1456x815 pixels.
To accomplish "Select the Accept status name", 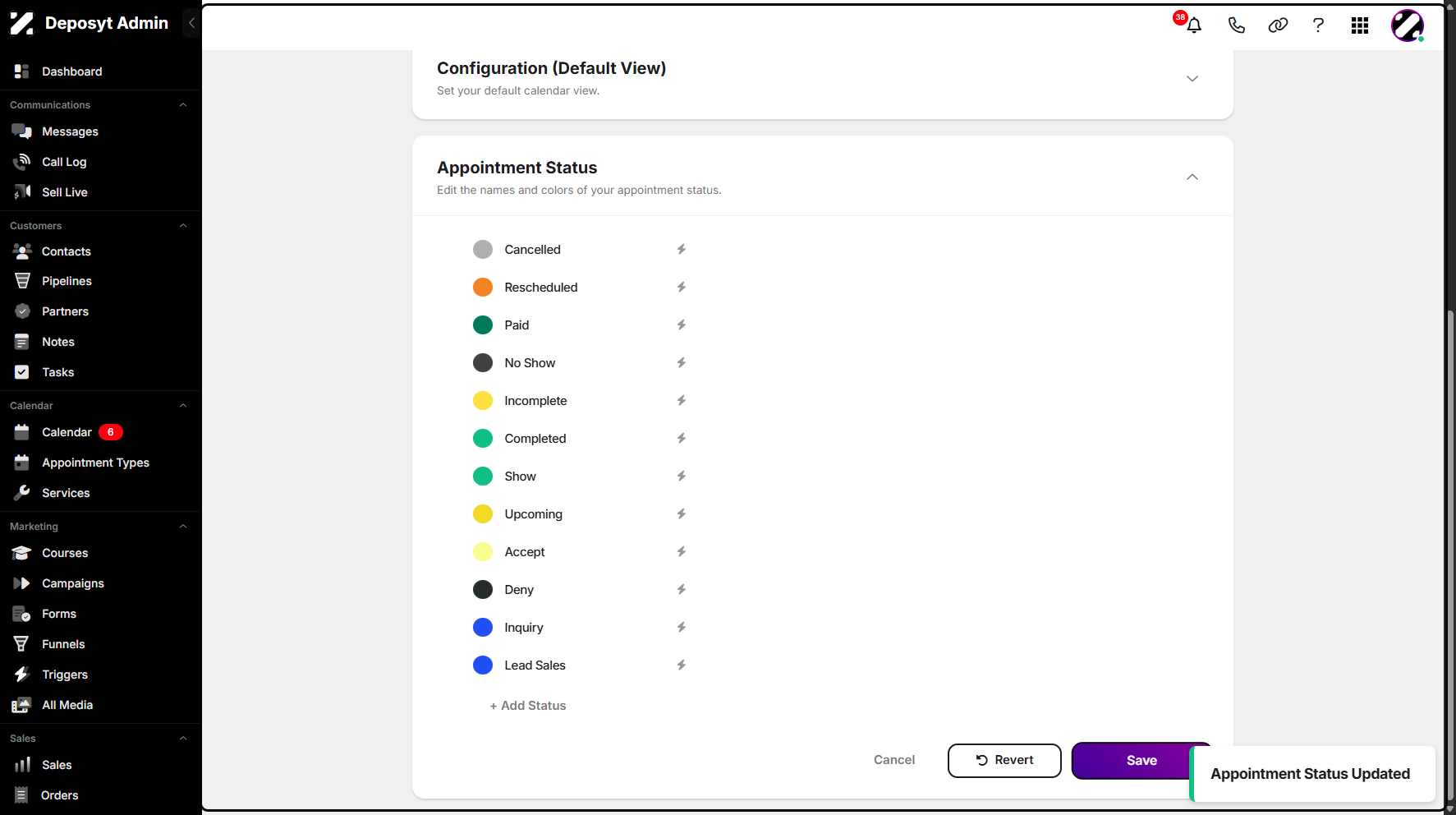I will tap(525, 552).
